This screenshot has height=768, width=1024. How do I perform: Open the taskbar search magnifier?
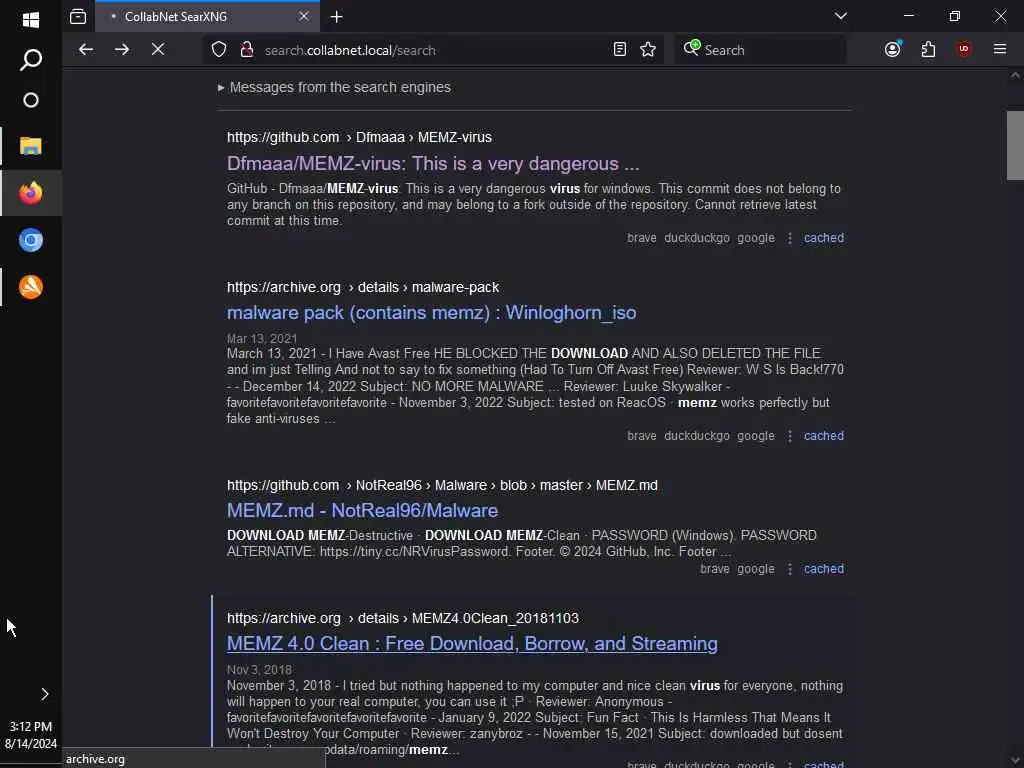[31, 60]
